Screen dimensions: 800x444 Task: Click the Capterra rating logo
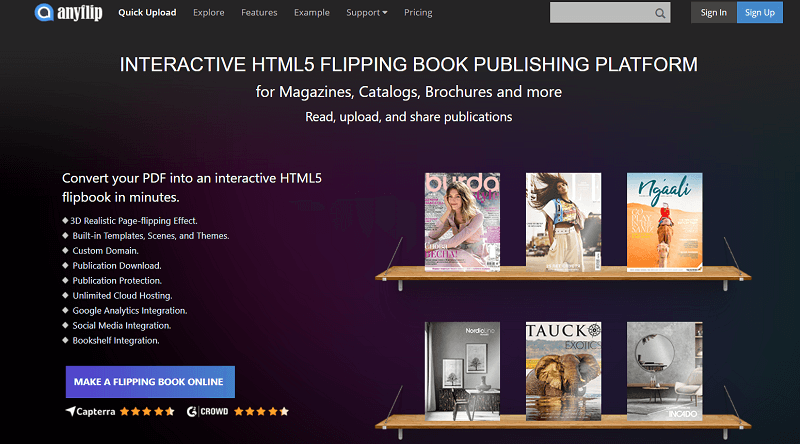[90, 411]
